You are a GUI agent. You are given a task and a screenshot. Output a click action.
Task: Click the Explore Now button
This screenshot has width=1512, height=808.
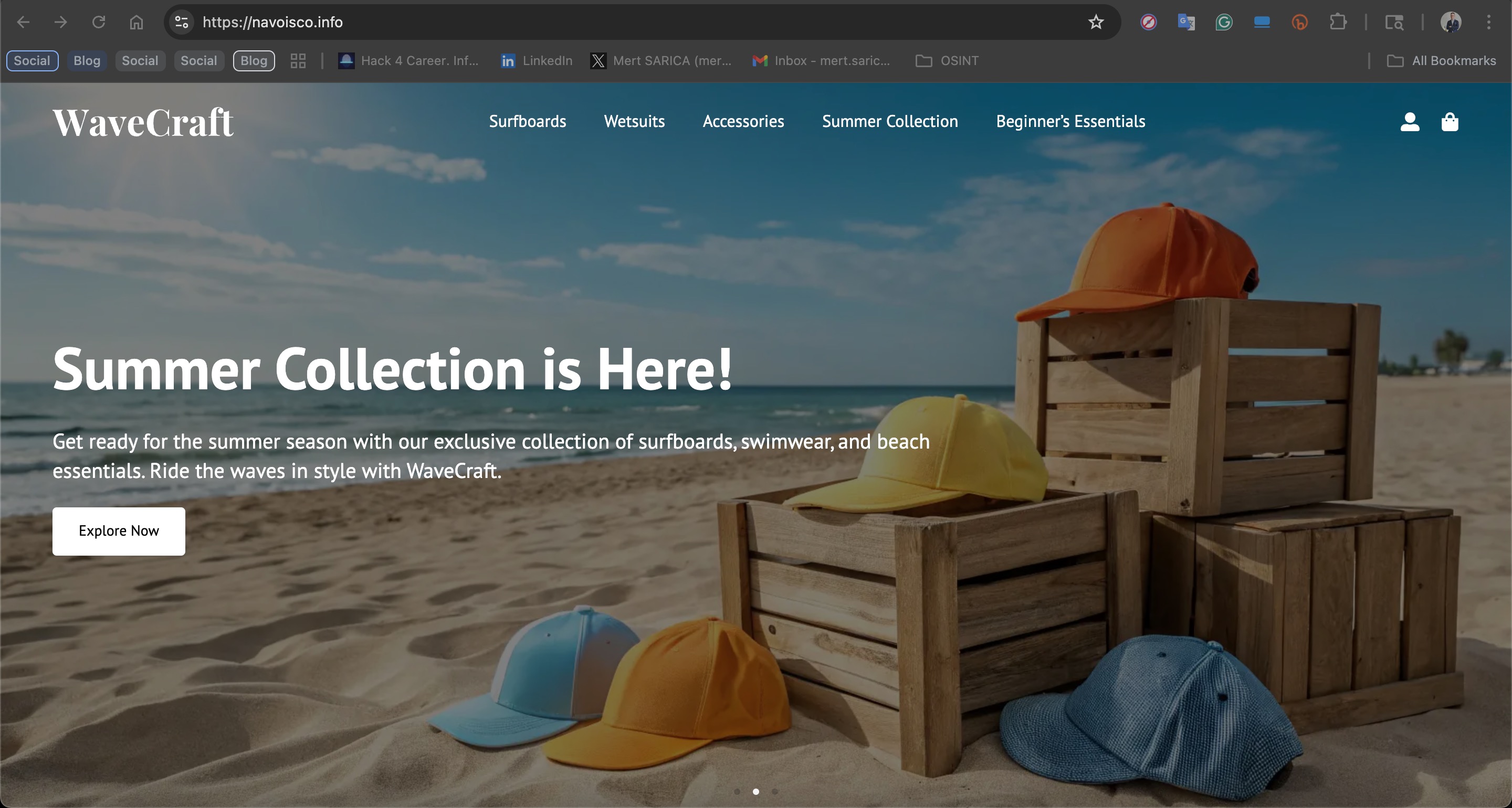(119, 531)
